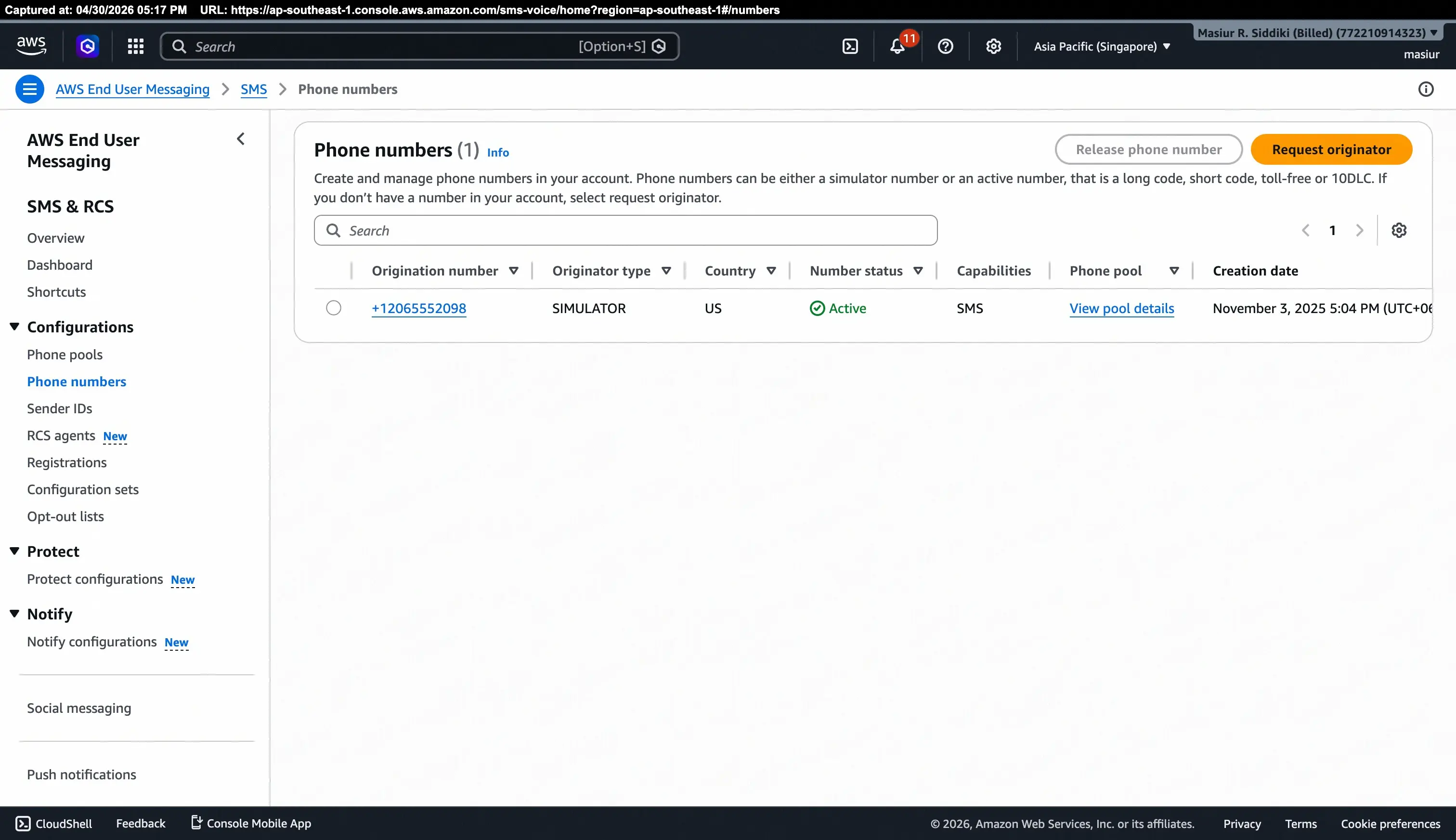
Task: Click the Feedback link in the footer
Action: tap(141, 823)
